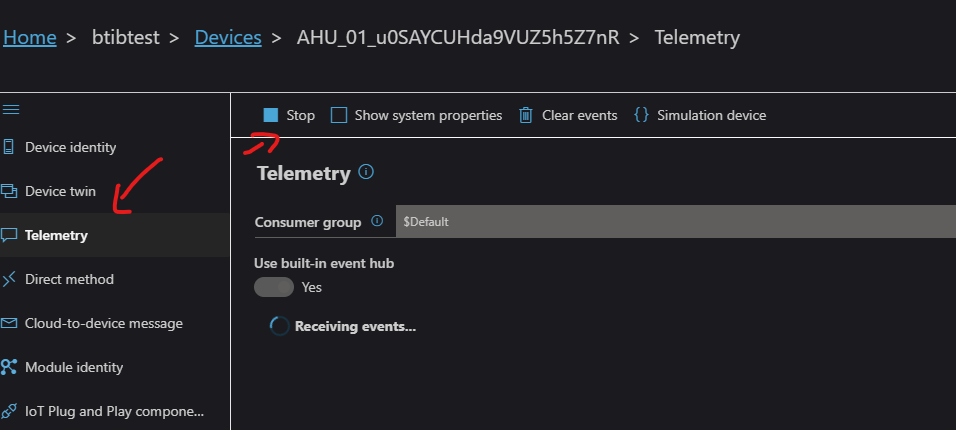Click the Device twin sidebar icon
Image resolution: width=956 pixels, height=430 pixels.
click(x=9, y=191)
